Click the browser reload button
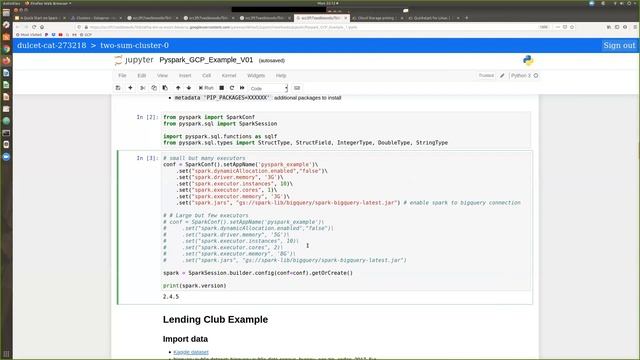 [x=34, y=27]
